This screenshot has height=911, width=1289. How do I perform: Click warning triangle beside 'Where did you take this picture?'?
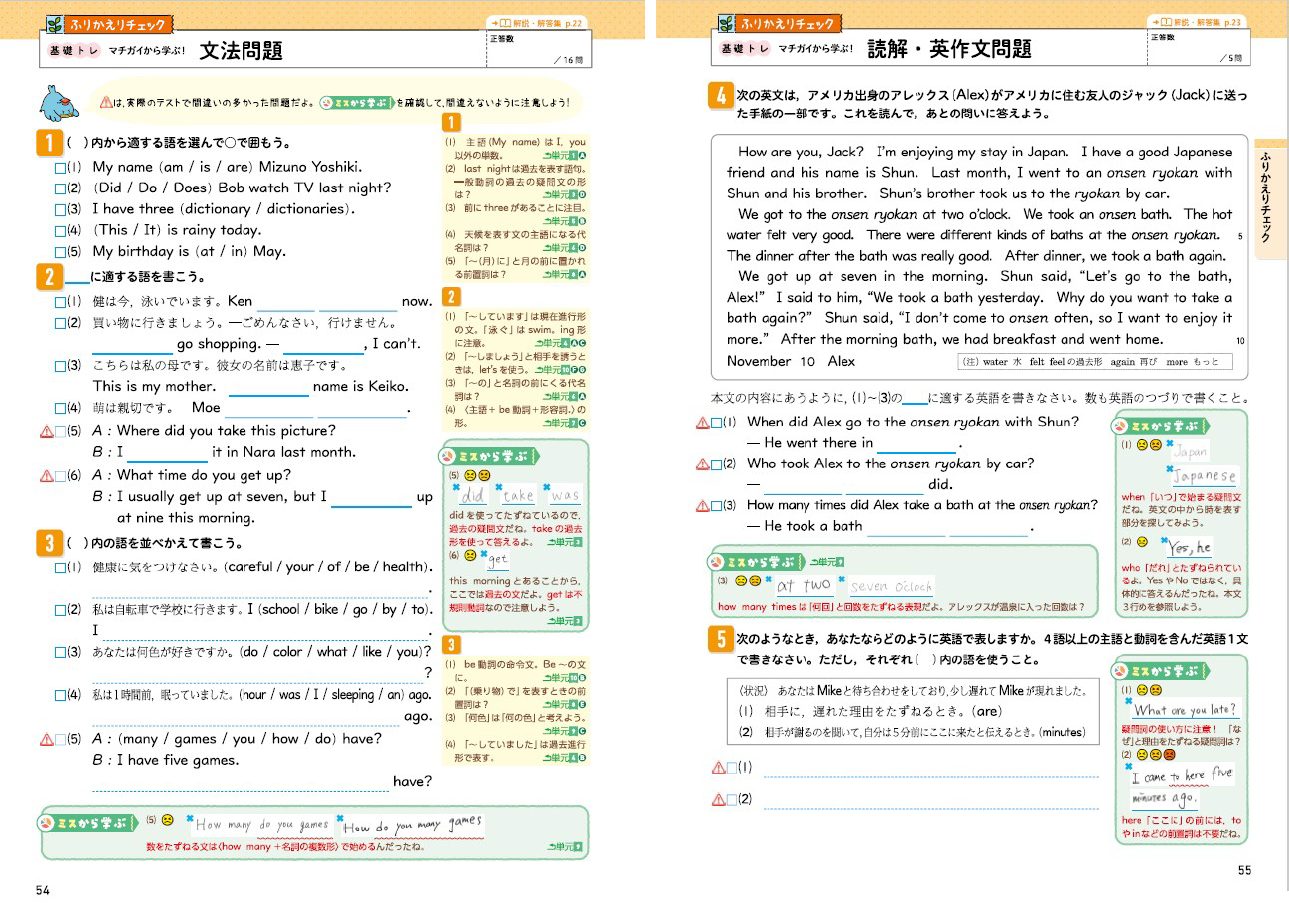[x=45, y=431]
